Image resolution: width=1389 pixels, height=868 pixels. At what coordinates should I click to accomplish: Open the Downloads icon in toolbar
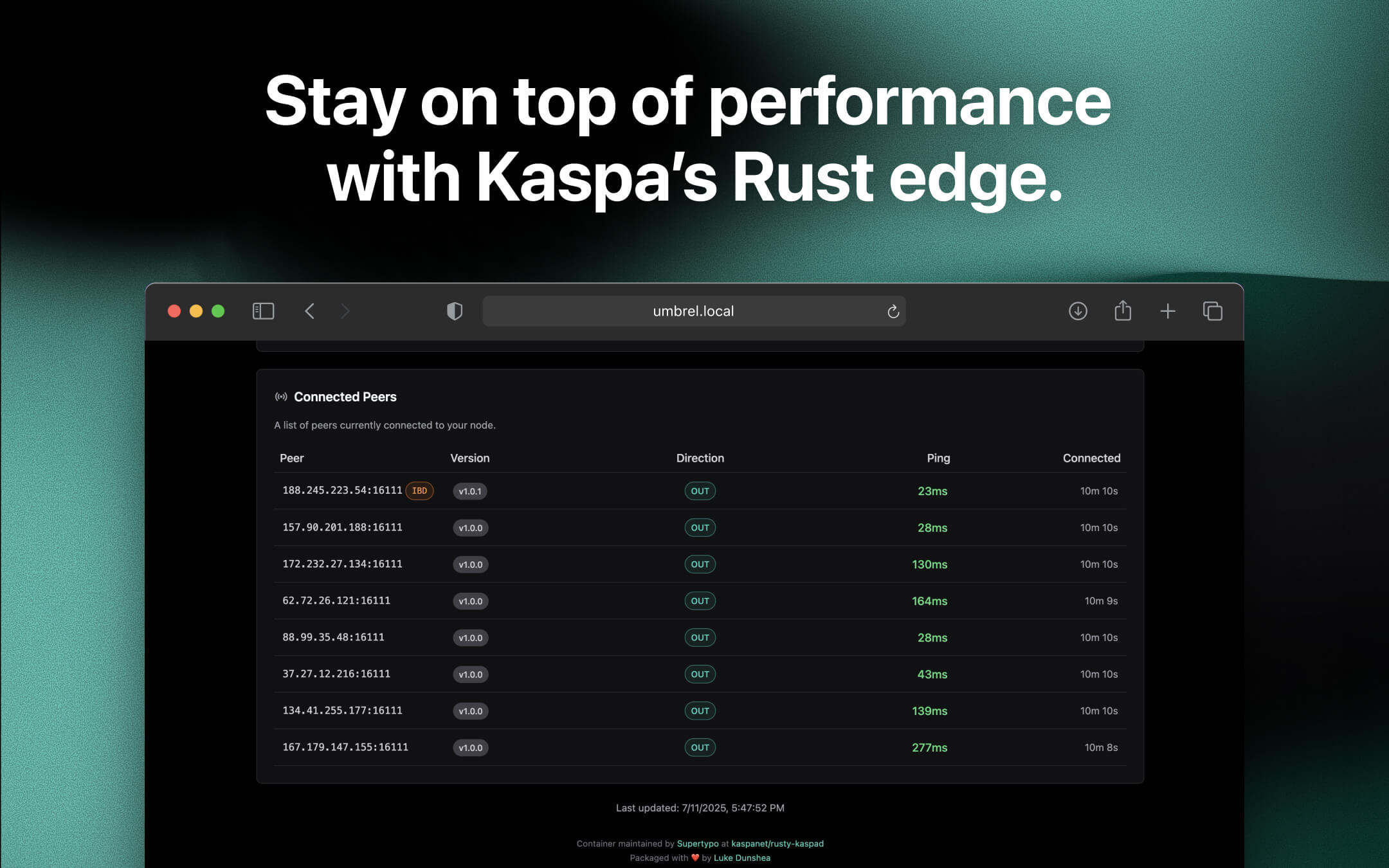1078,311
